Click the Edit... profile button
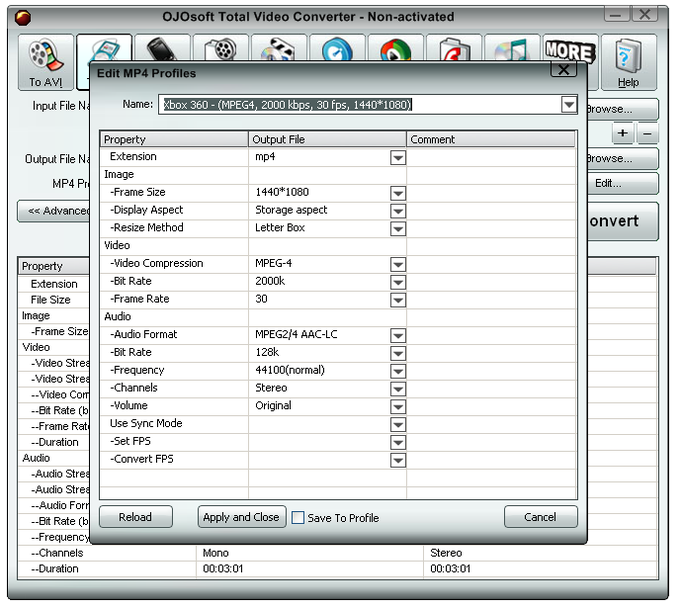This screenshot has width=680, height=608. tap(623, 183)
